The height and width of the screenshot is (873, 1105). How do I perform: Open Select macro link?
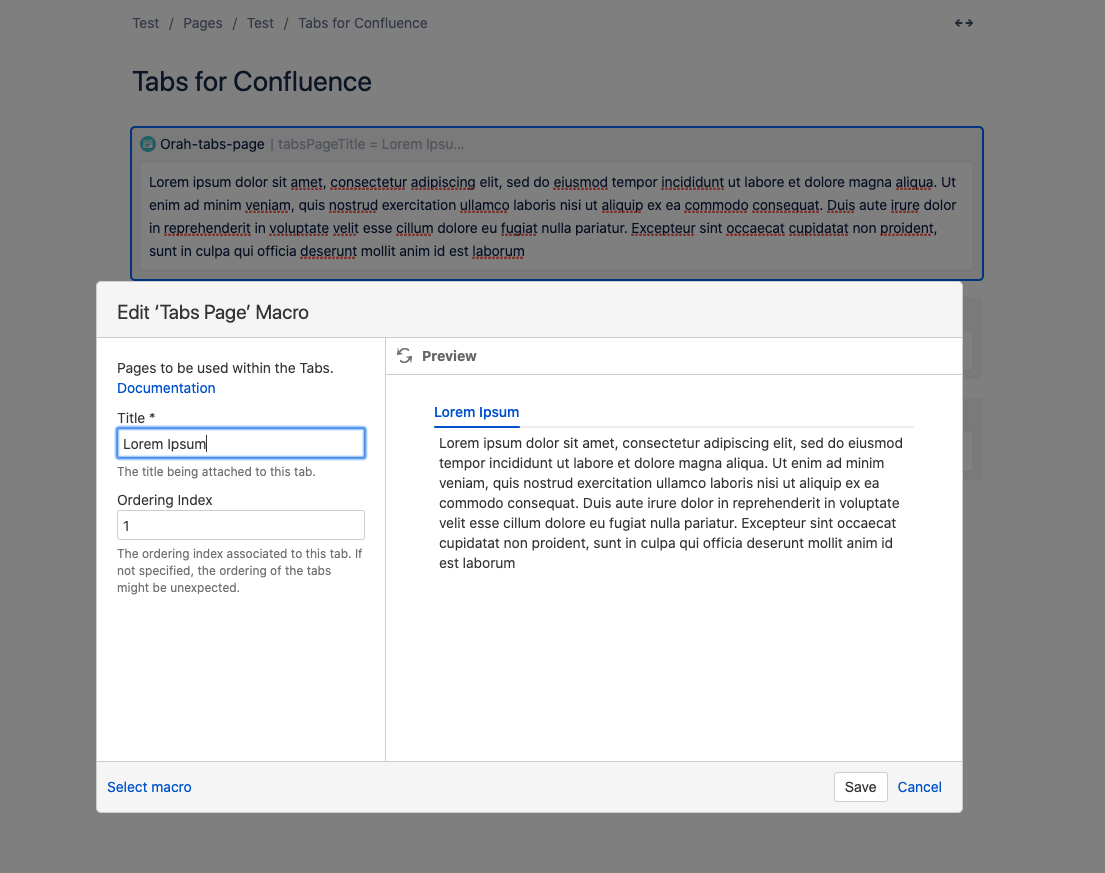(x=149, y=787)
